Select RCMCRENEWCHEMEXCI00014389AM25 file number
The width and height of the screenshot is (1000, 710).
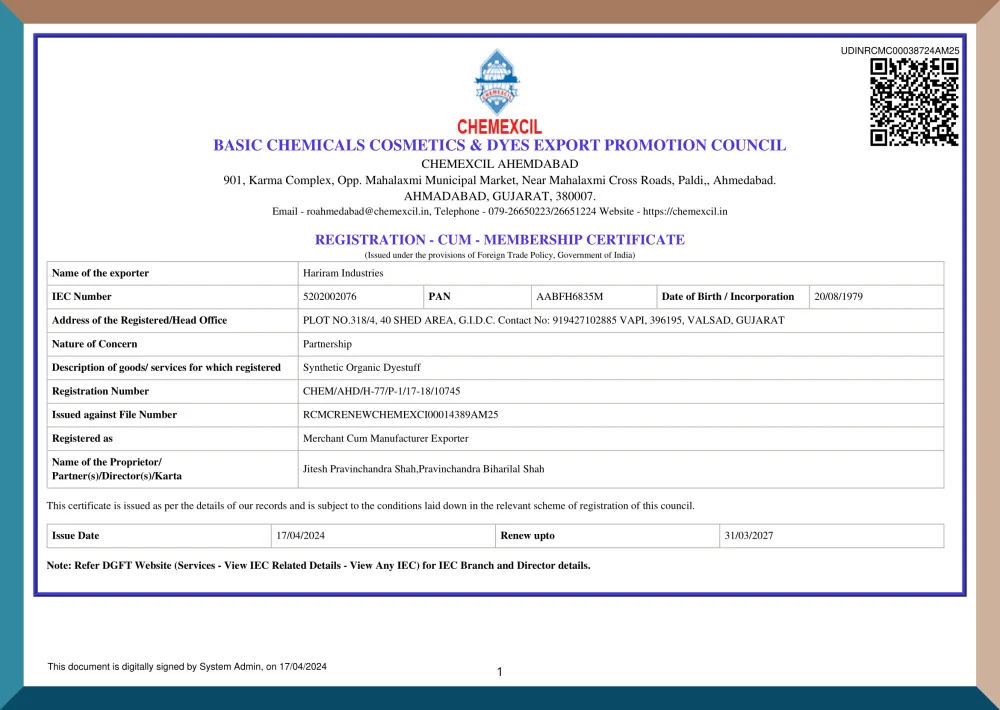click(x=401, y=415)
